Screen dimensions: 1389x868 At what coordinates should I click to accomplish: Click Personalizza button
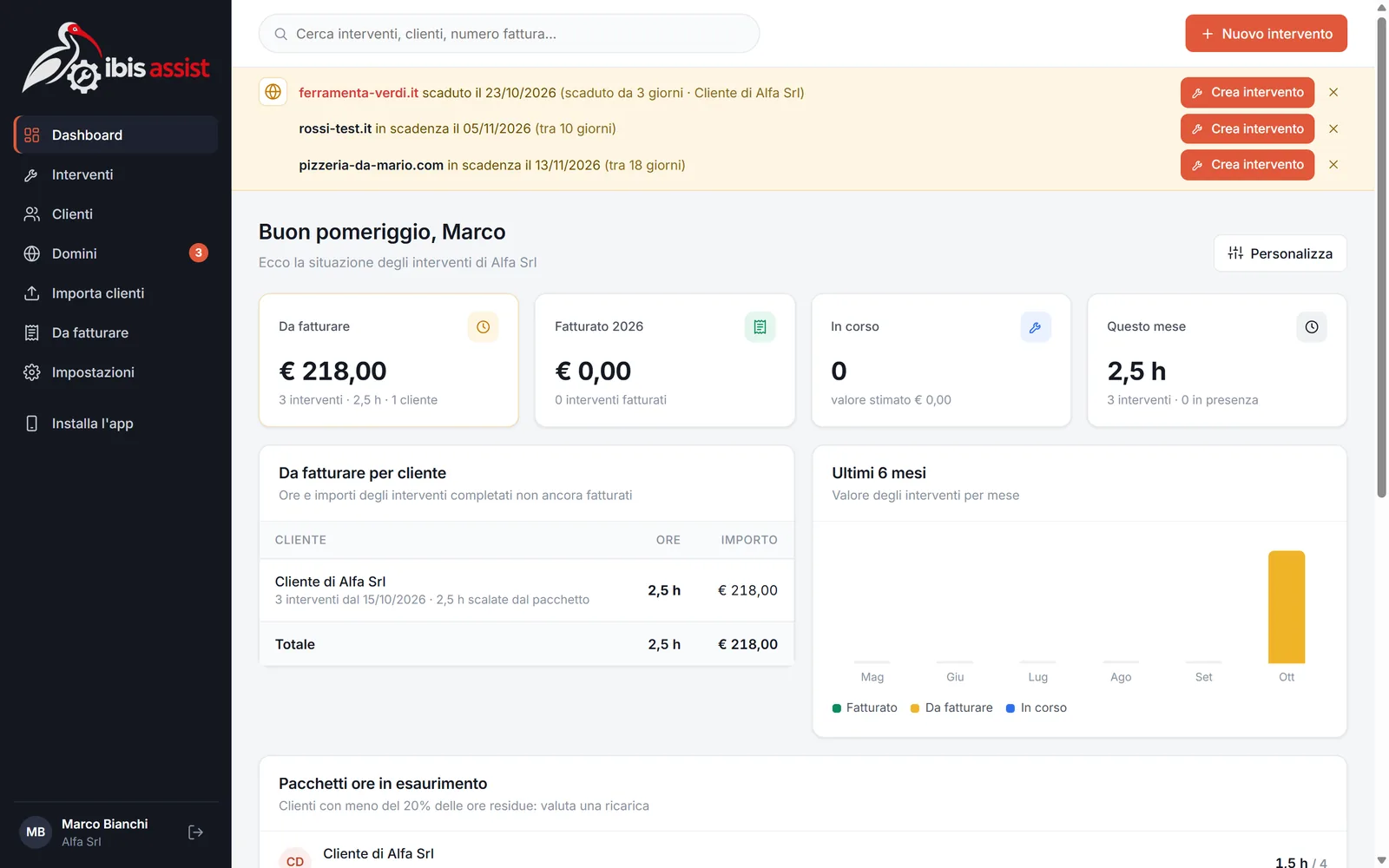pos(1280,253)
